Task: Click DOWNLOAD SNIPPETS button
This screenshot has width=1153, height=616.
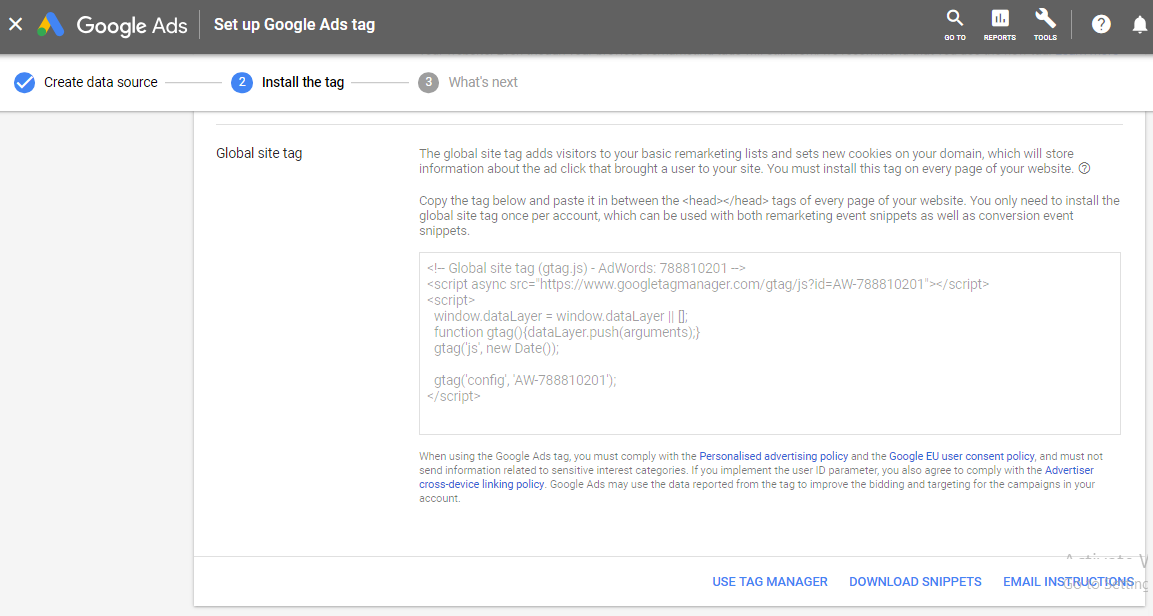Action: tap(915, 581)
